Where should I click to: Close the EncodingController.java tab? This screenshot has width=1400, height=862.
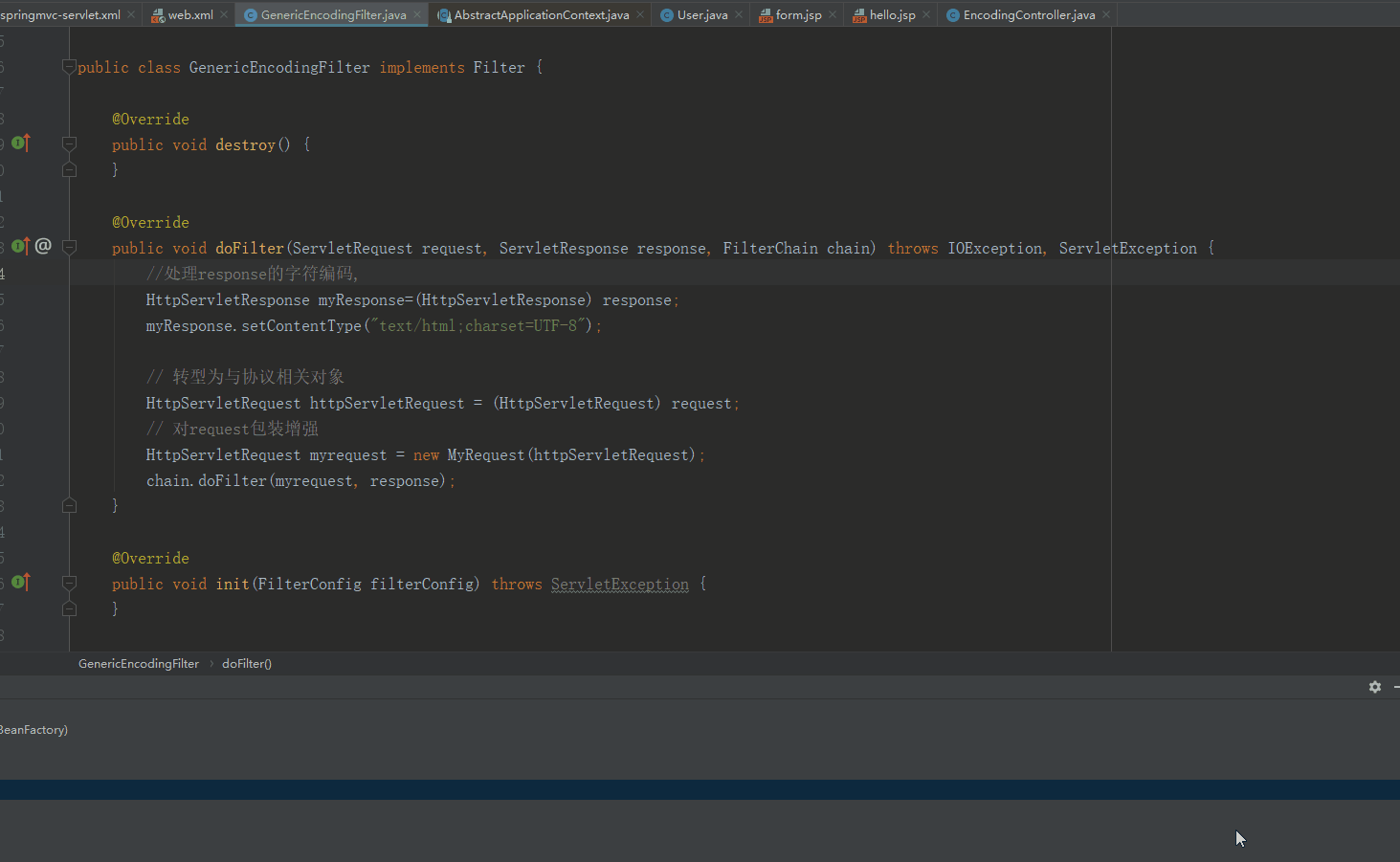1106,14
